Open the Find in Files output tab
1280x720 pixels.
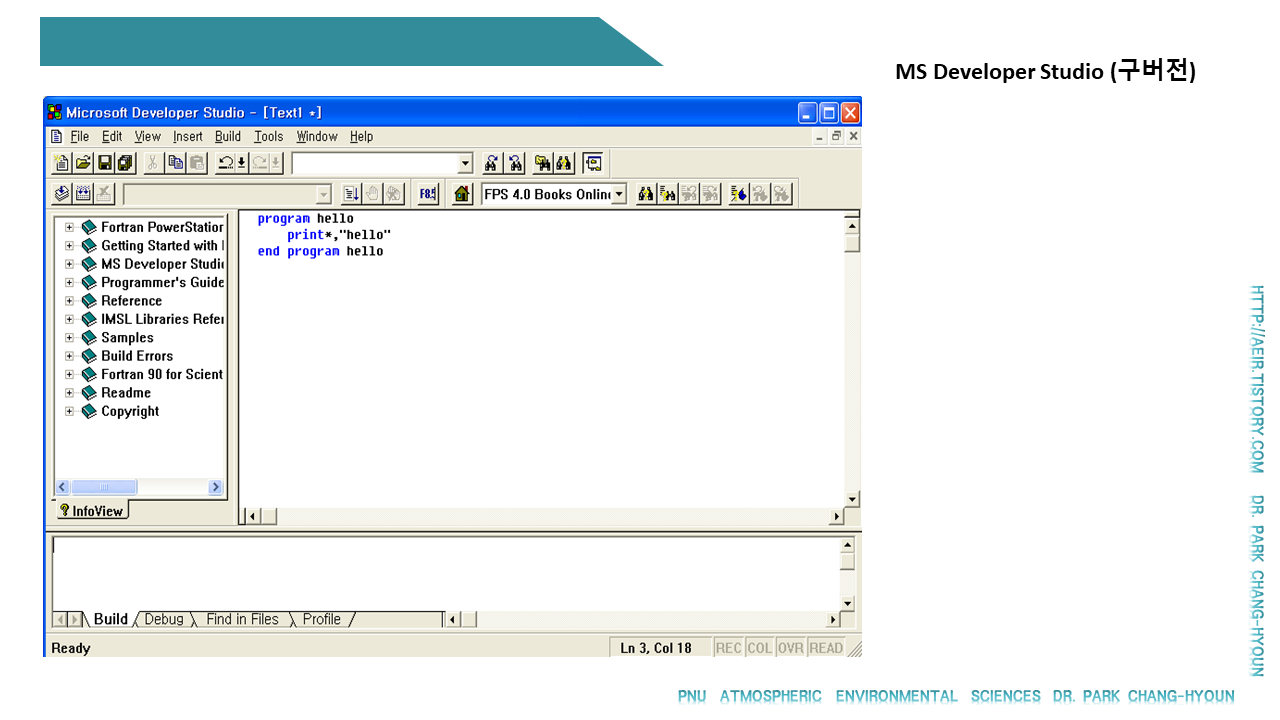tap(242, 619)
